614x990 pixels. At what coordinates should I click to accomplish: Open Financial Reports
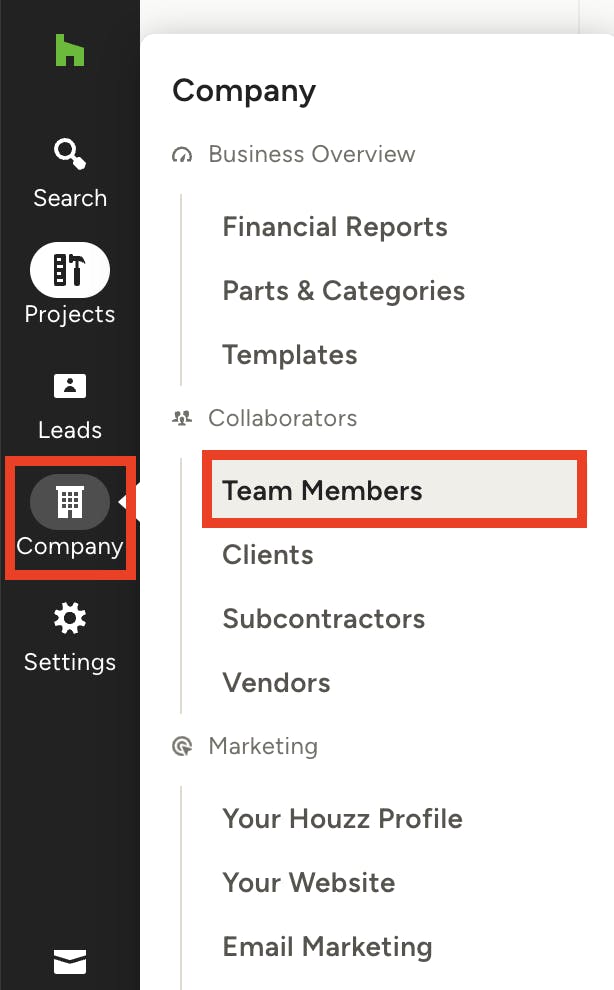coord(335,227)
